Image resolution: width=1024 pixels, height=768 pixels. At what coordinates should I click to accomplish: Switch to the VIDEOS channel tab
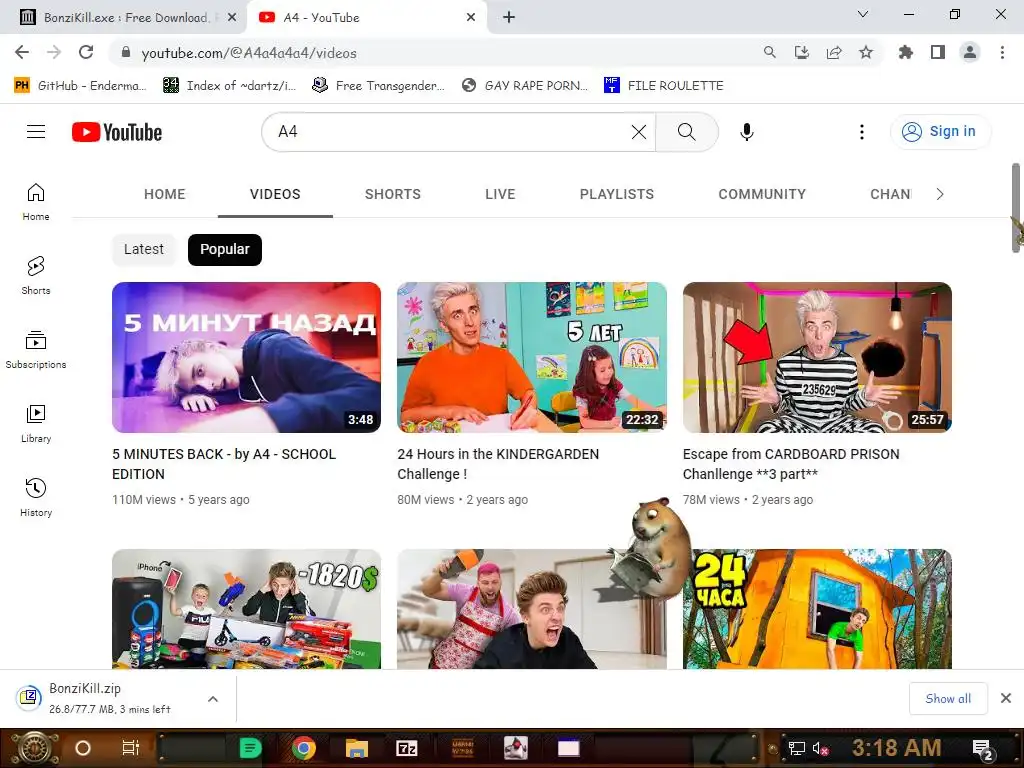[x=275, y=194]
